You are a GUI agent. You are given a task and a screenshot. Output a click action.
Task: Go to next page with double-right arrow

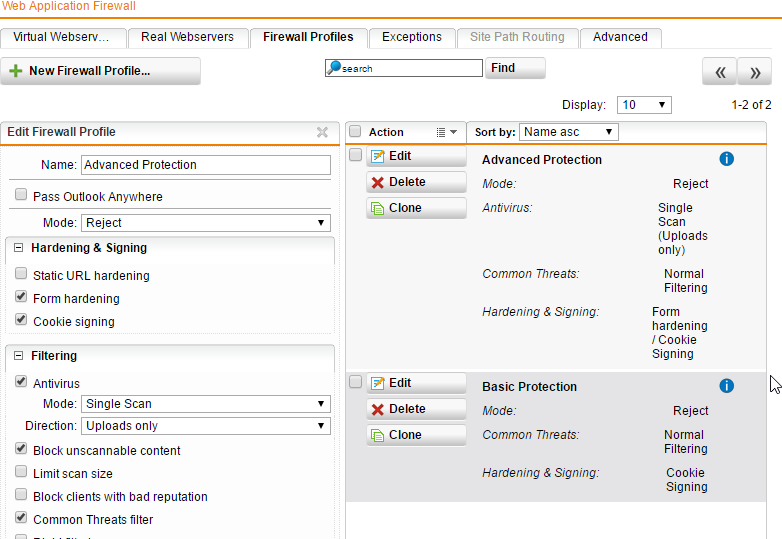[x=755, y=72]
